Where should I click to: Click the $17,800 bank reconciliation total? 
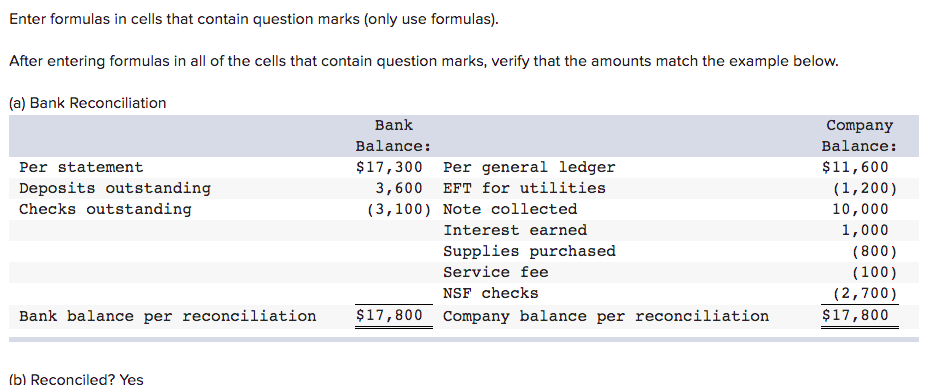pyautogui.click(x=389, y=316)
